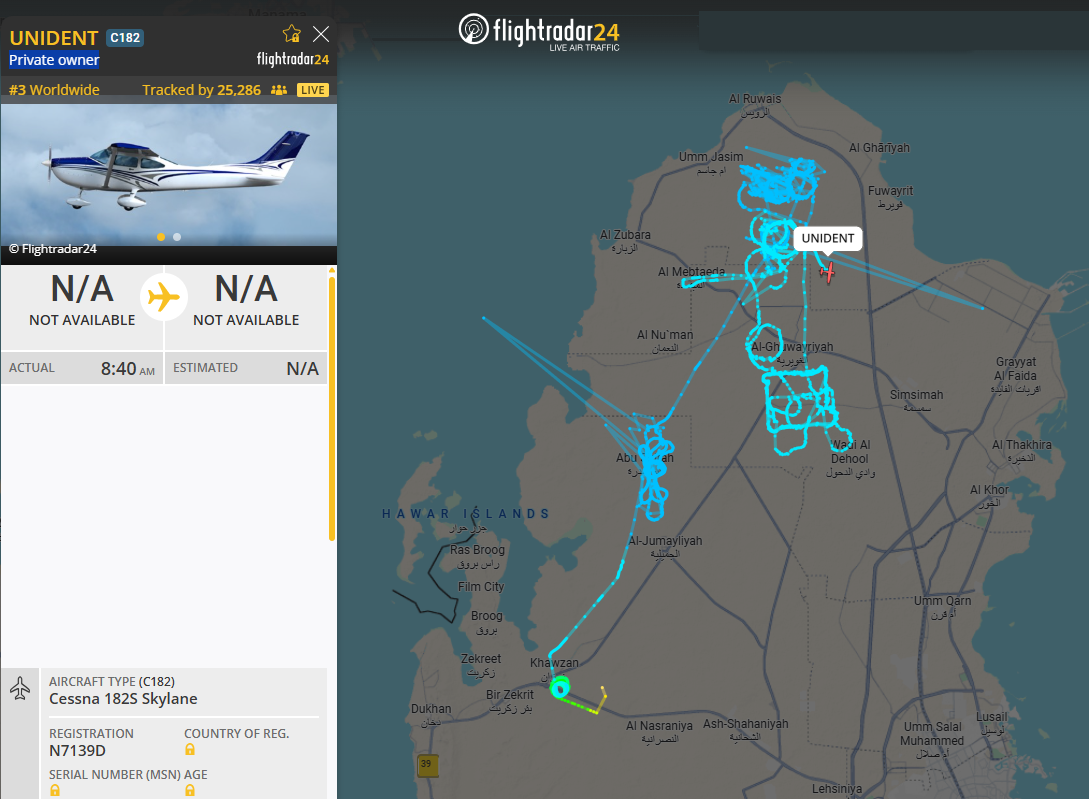Switch to the second aircraft photo dot
This screenshot has height=799, width=1089.
[x=177, y=237]
